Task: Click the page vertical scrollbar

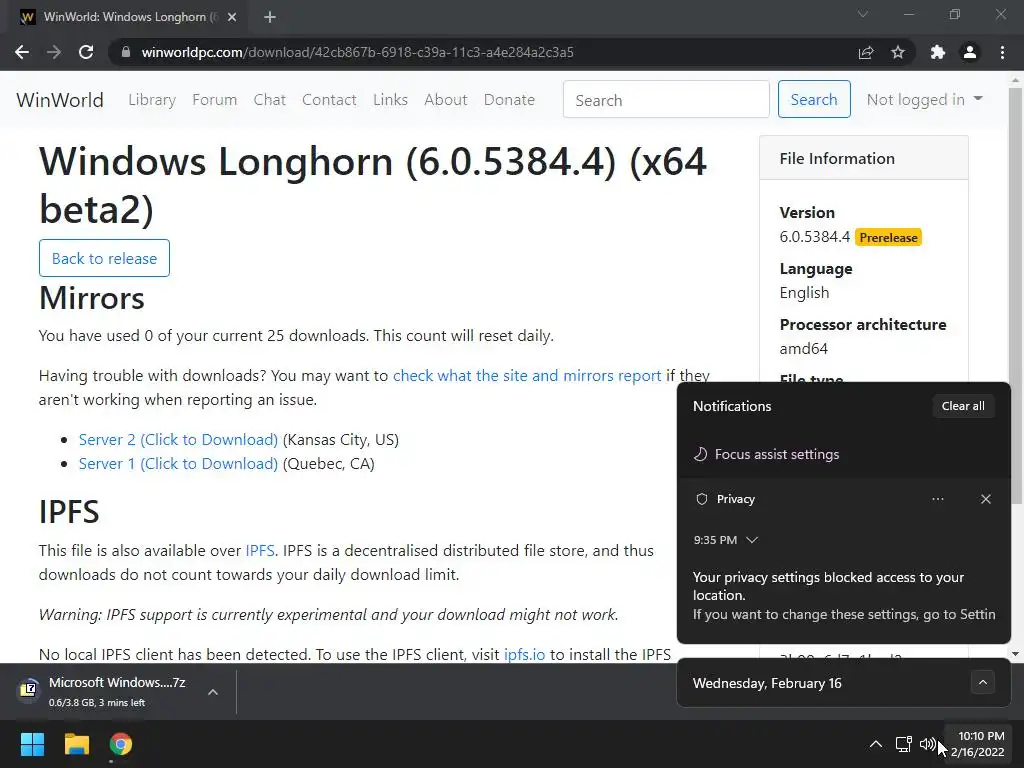Action: (x=1015, y=294)
